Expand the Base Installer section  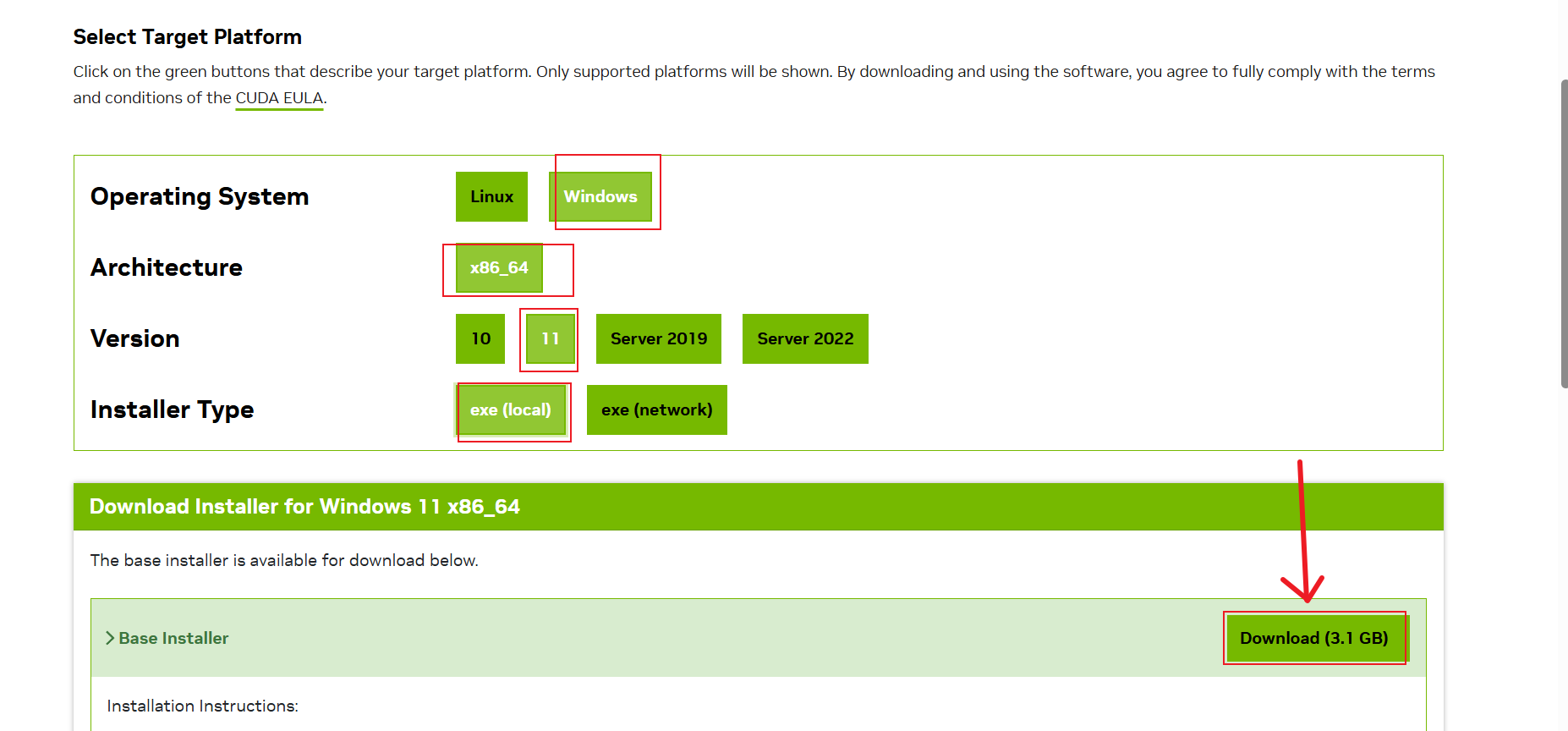click(167, 638)
